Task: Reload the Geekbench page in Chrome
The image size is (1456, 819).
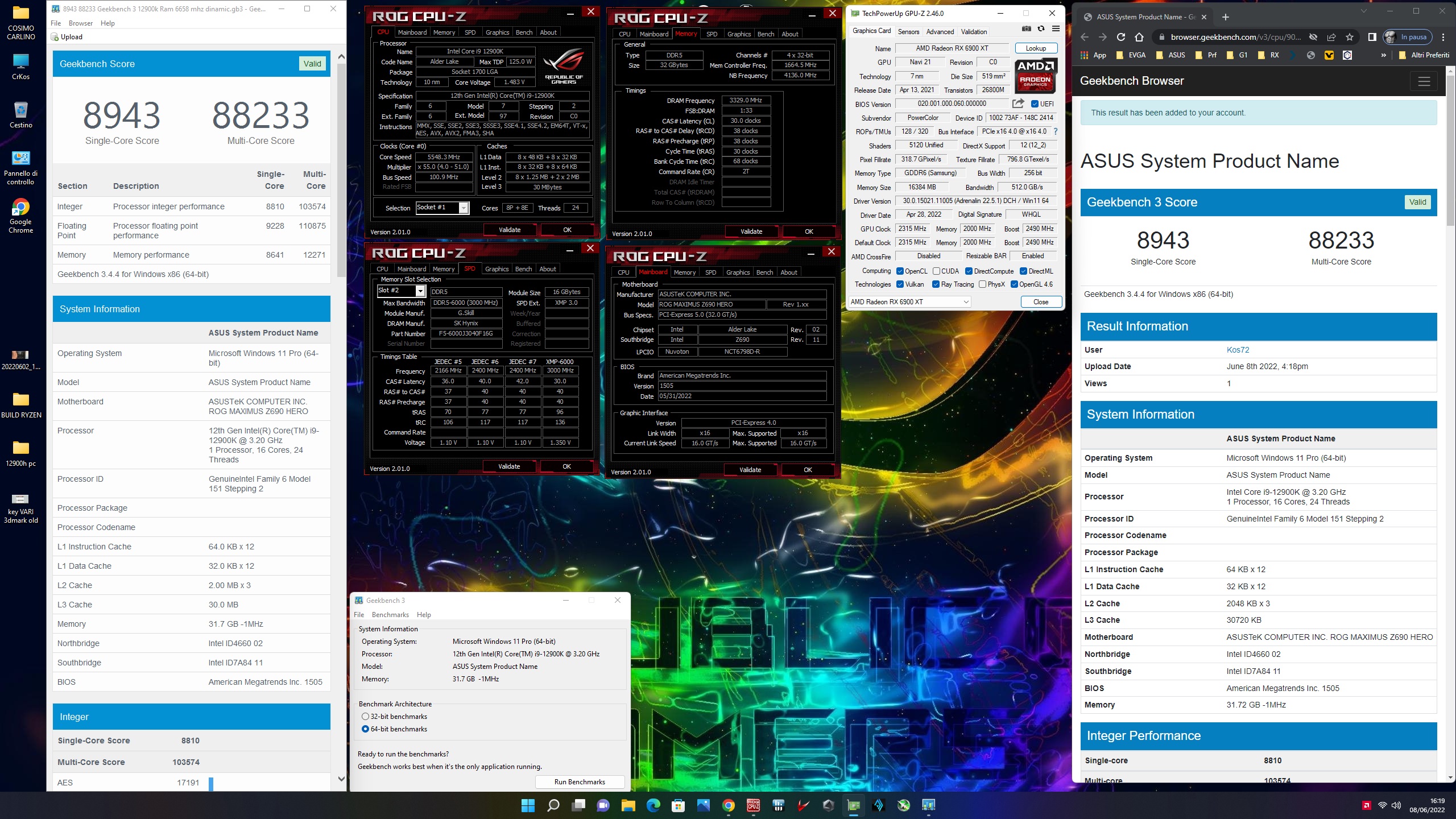Action: 1120,37
